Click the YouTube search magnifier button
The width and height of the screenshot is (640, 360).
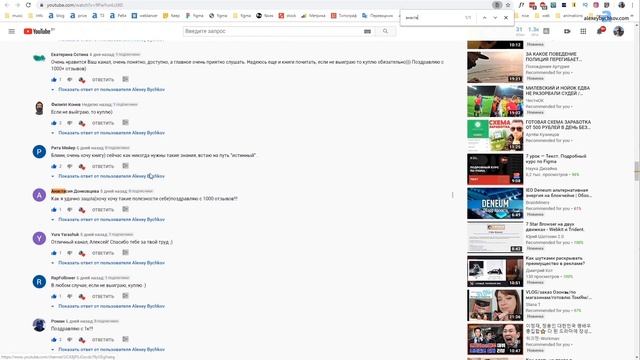tap(385, 31)
